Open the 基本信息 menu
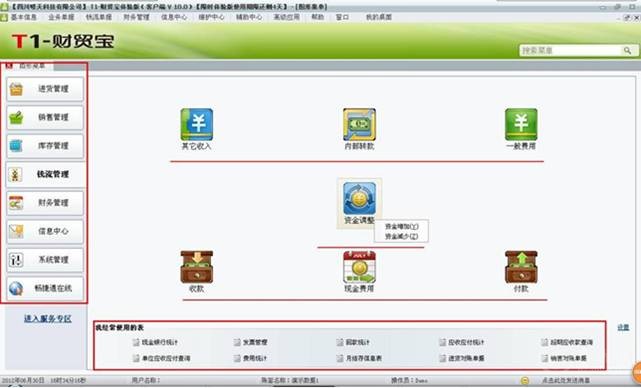Image resolution: width=641 pixels, height=388 pixels. tap(24, 17)
